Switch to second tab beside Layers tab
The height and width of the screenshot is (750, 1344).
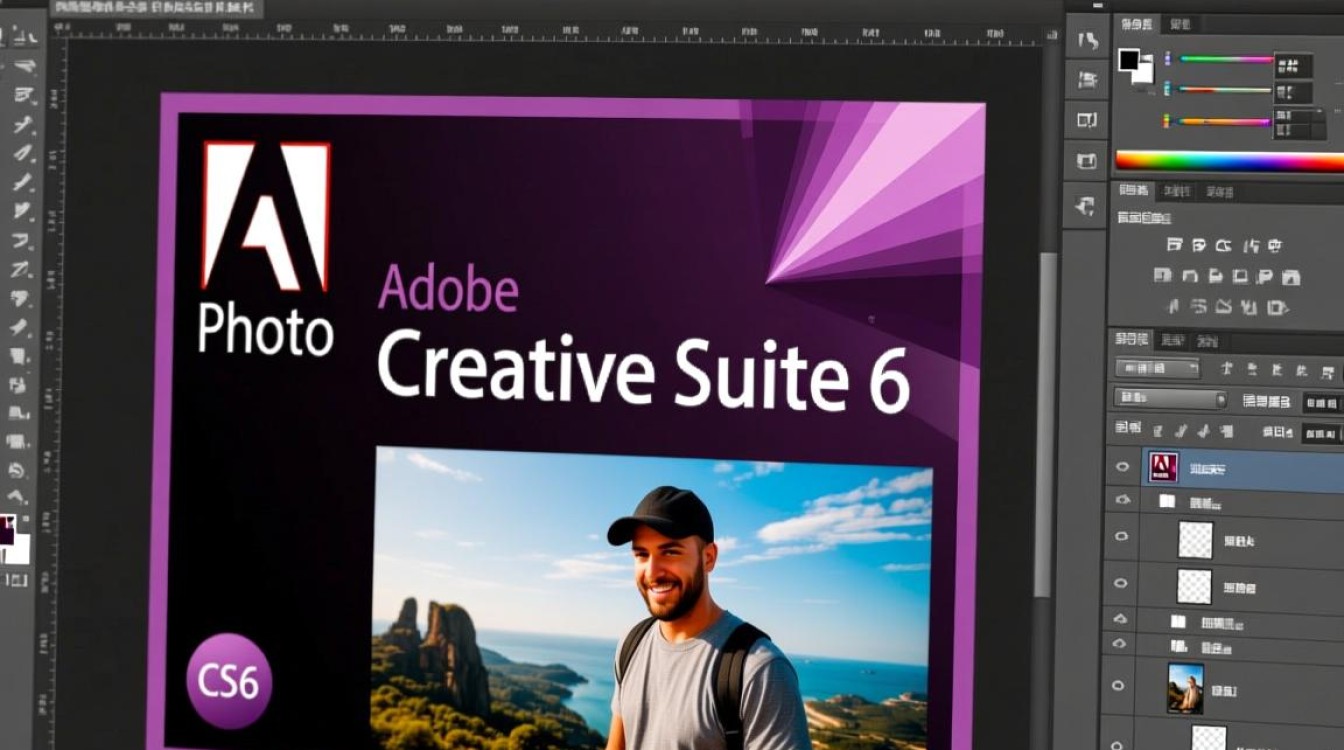(1171, 341)
